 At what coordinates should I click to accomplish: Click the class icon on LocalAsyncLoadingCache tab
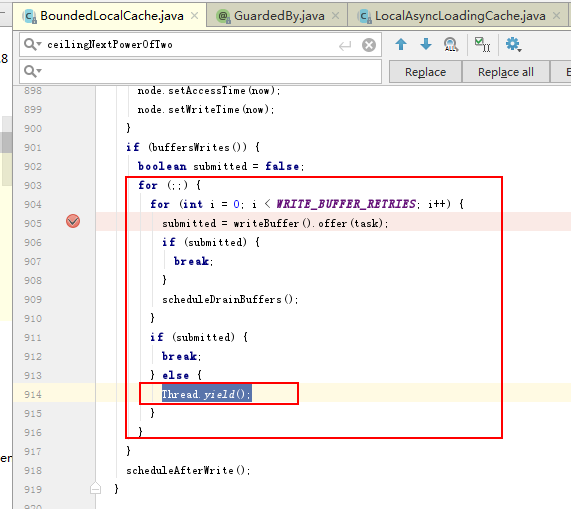pyautogui.click(x=365, y=16)
